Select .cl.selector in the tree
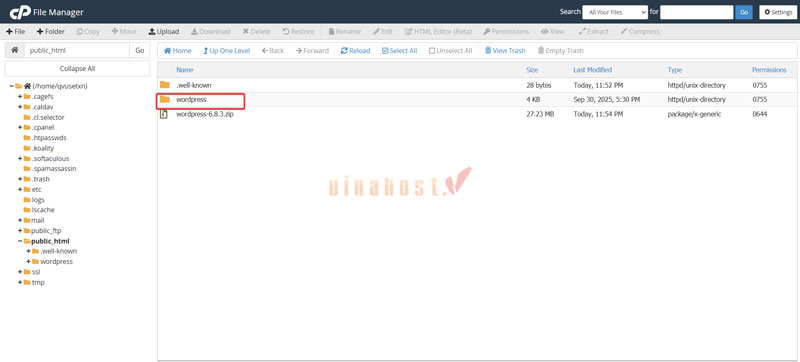 tap(48, 117)
